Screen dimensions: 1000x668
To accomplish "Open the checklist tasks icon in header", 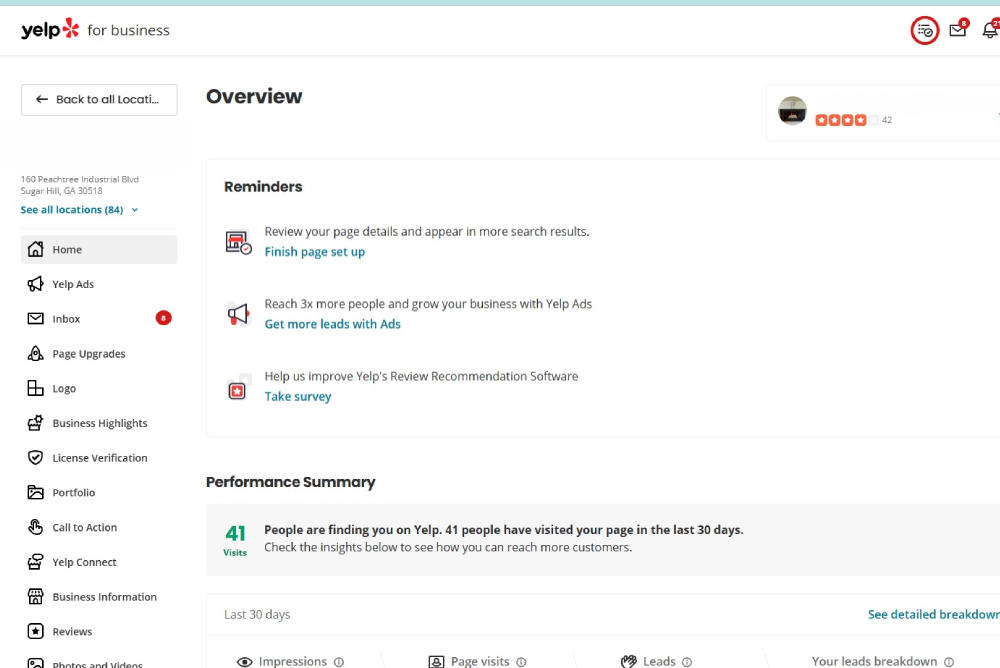I will [924, 31].
